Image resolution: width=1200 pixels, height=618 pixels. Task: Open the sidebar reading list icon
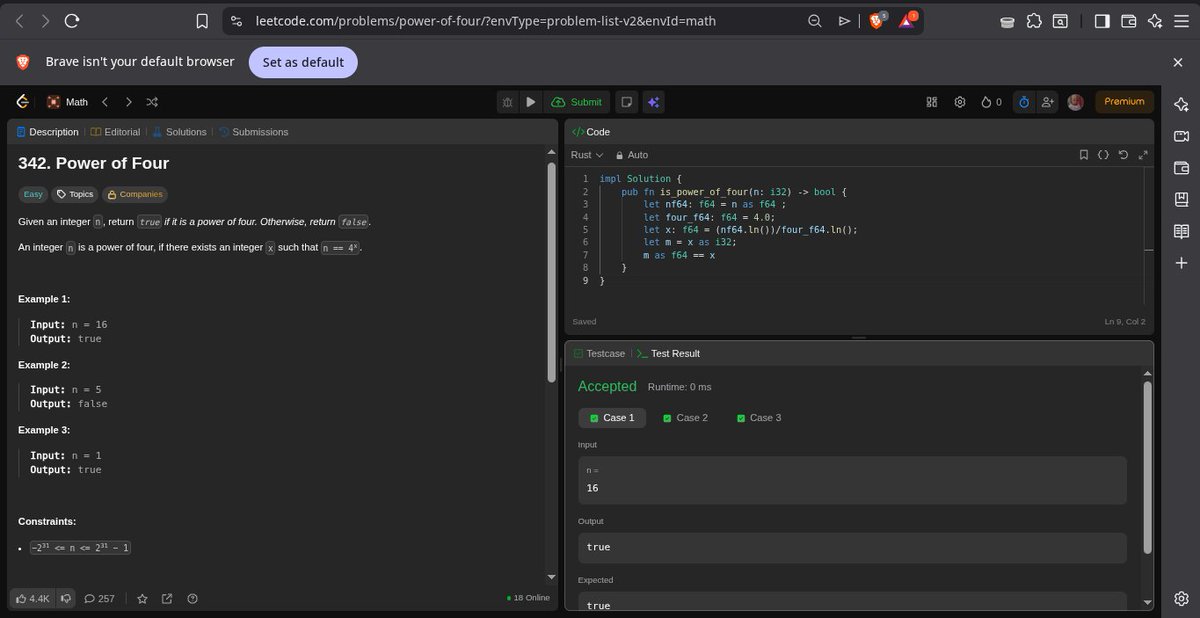[x=1181, y=231]
